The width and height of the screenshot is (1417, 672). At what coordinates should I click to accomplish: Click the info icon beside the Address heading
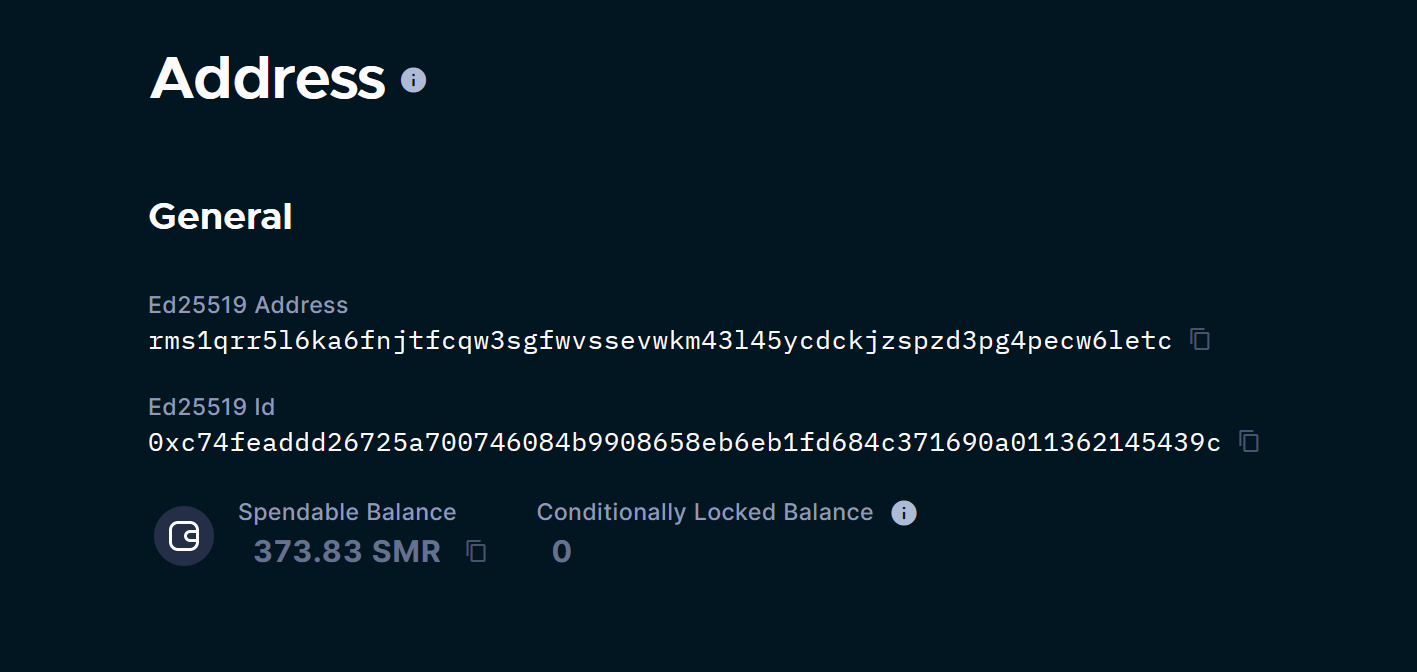click(413, 80)
